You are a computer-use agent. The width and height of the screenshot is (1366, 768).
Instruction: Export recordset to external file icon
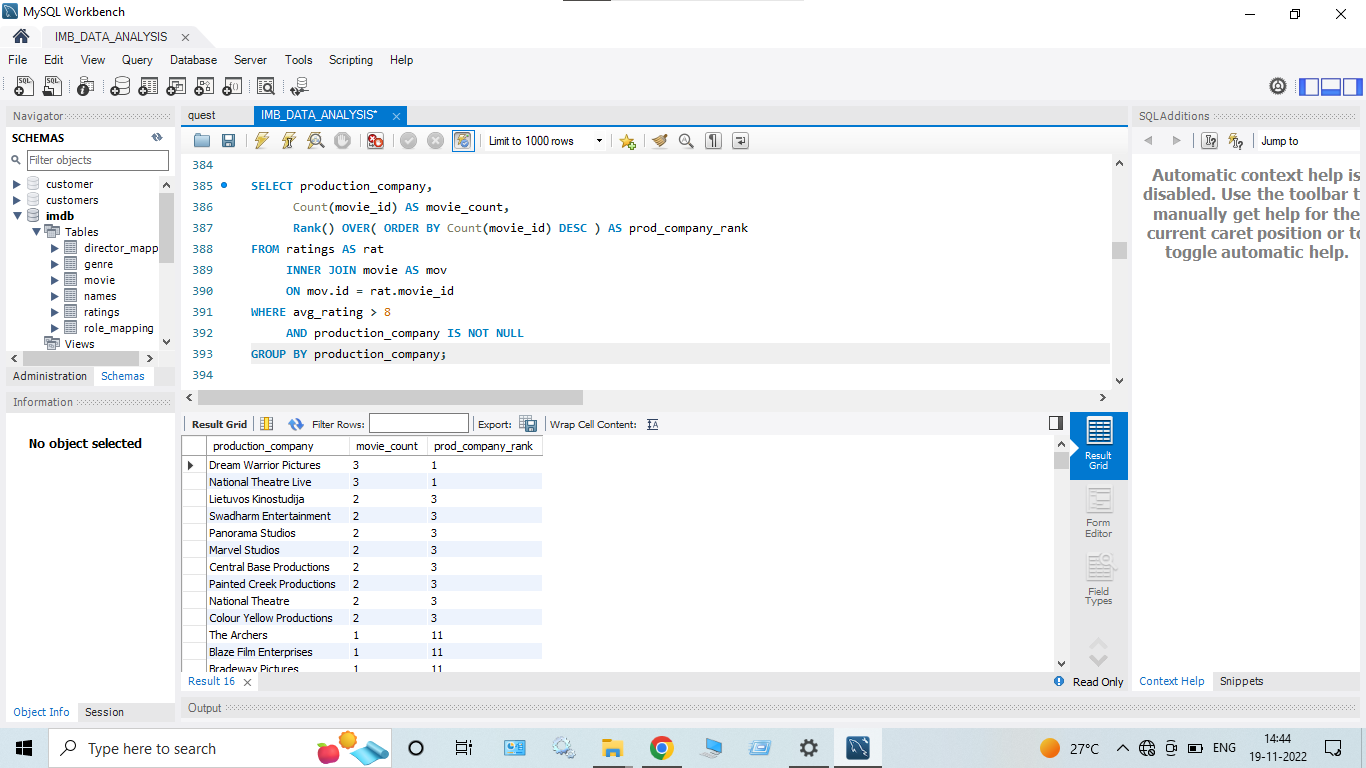coord(528,424)
